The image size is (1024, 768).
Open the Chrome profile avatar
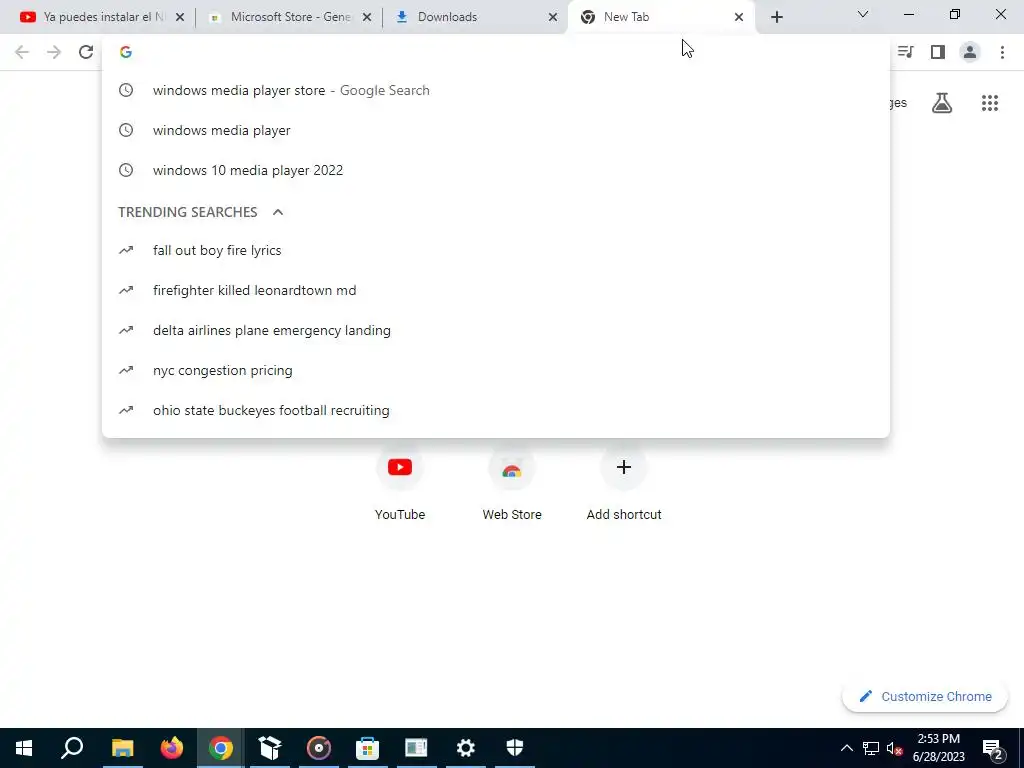(x=970, y=52)
